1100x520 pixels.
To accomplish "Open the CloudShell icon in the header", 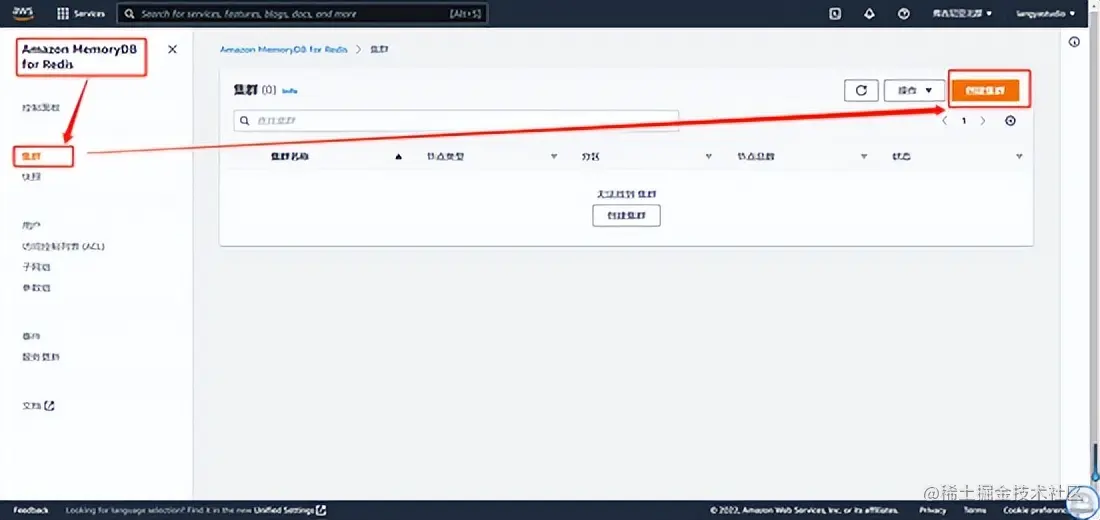I will coord(835,13).
